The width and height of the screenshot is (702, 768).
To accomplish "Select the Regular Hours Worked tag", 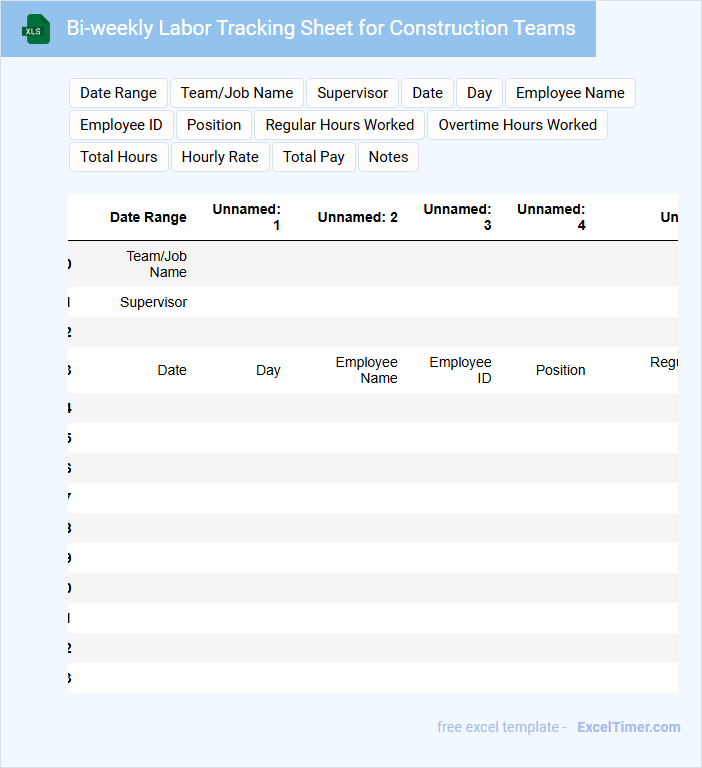I will click(339, 125).
